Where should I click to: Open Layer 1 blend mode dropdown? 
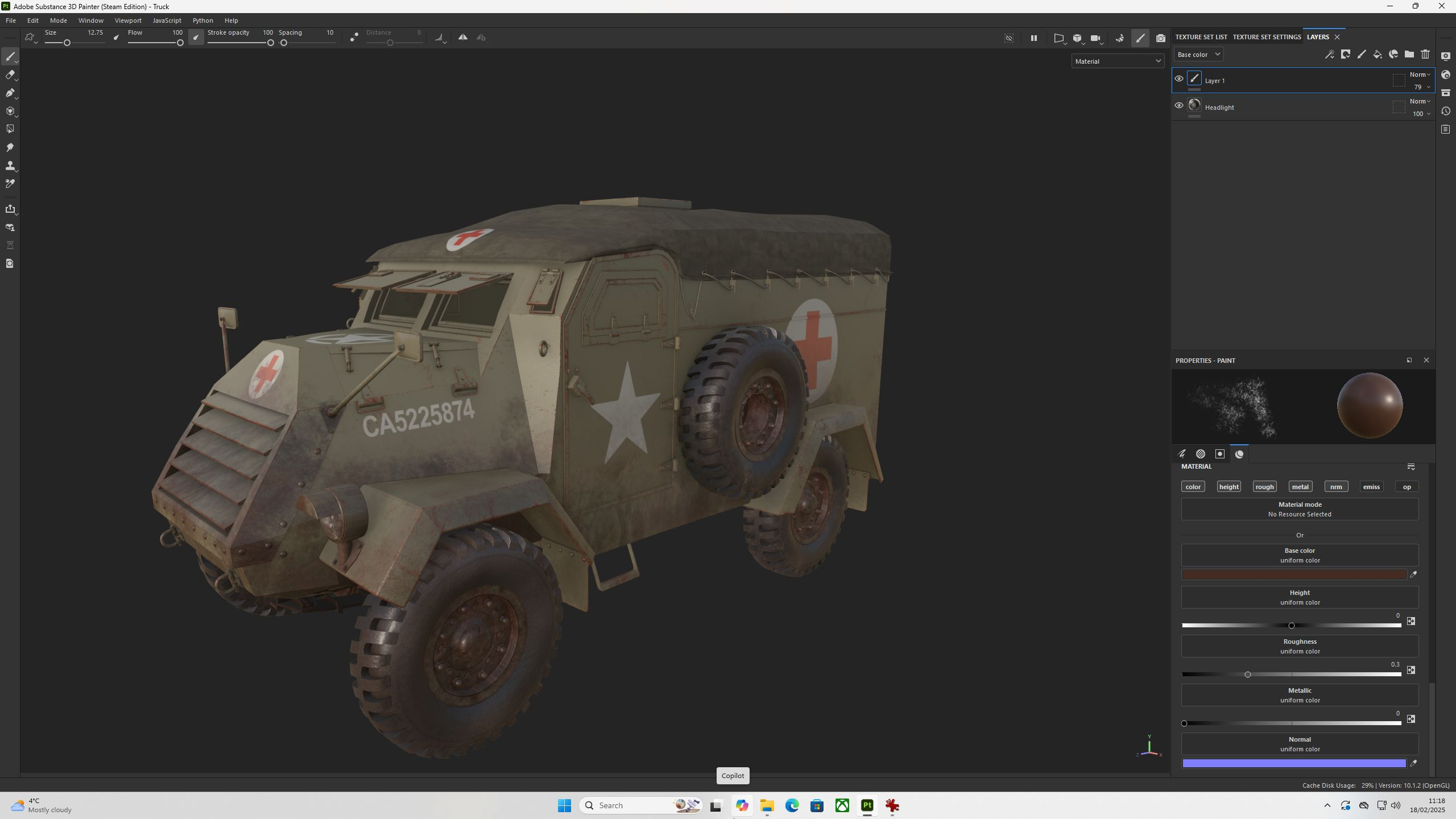point(1420,75)
